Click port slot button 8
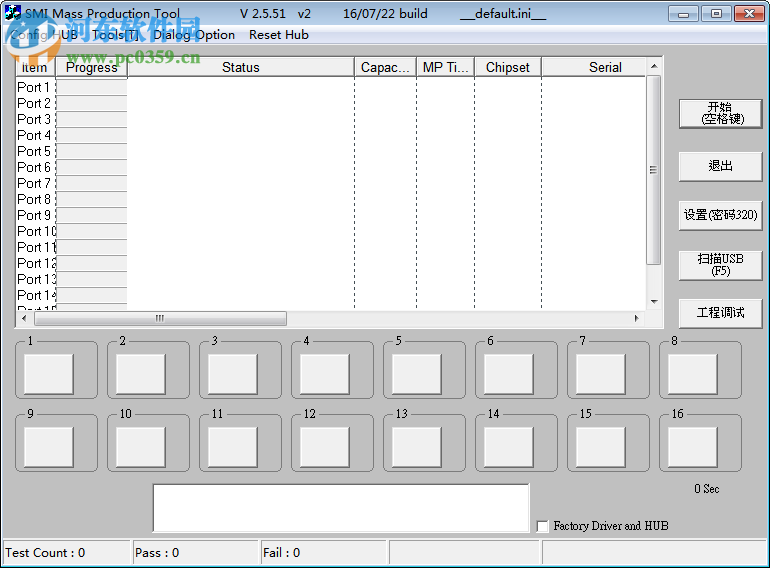 [692, 374]
